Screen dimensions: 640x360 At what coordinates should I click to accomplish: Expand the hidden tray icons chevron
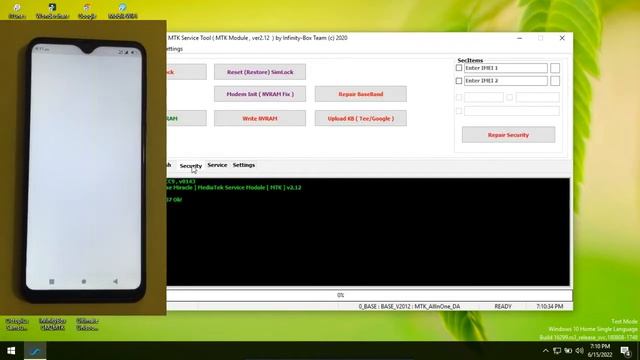pos(546,351)
